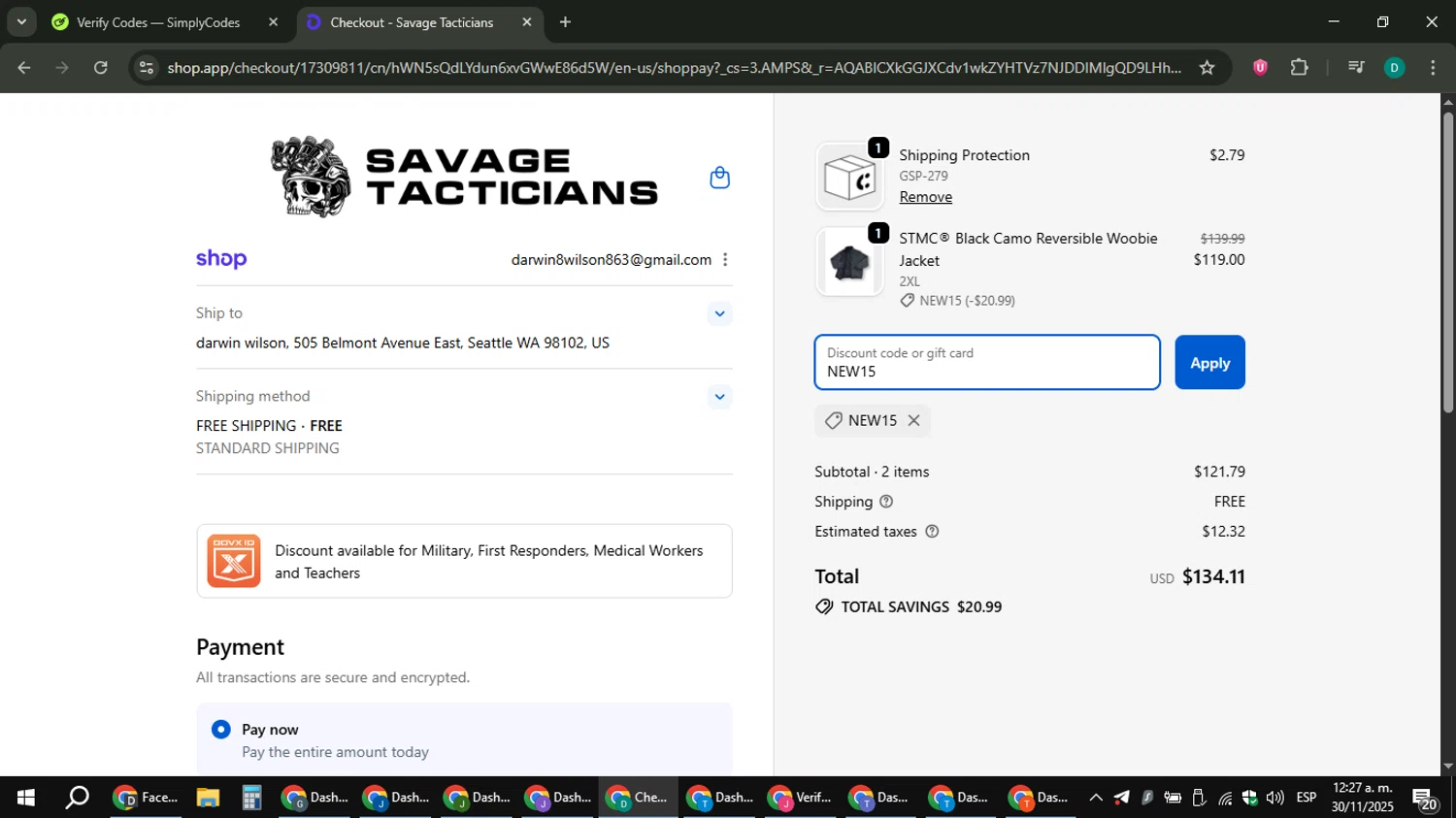Open Windows taskbar search
This screenshot has width=1456, height=818.
click(x=77, y=798)
